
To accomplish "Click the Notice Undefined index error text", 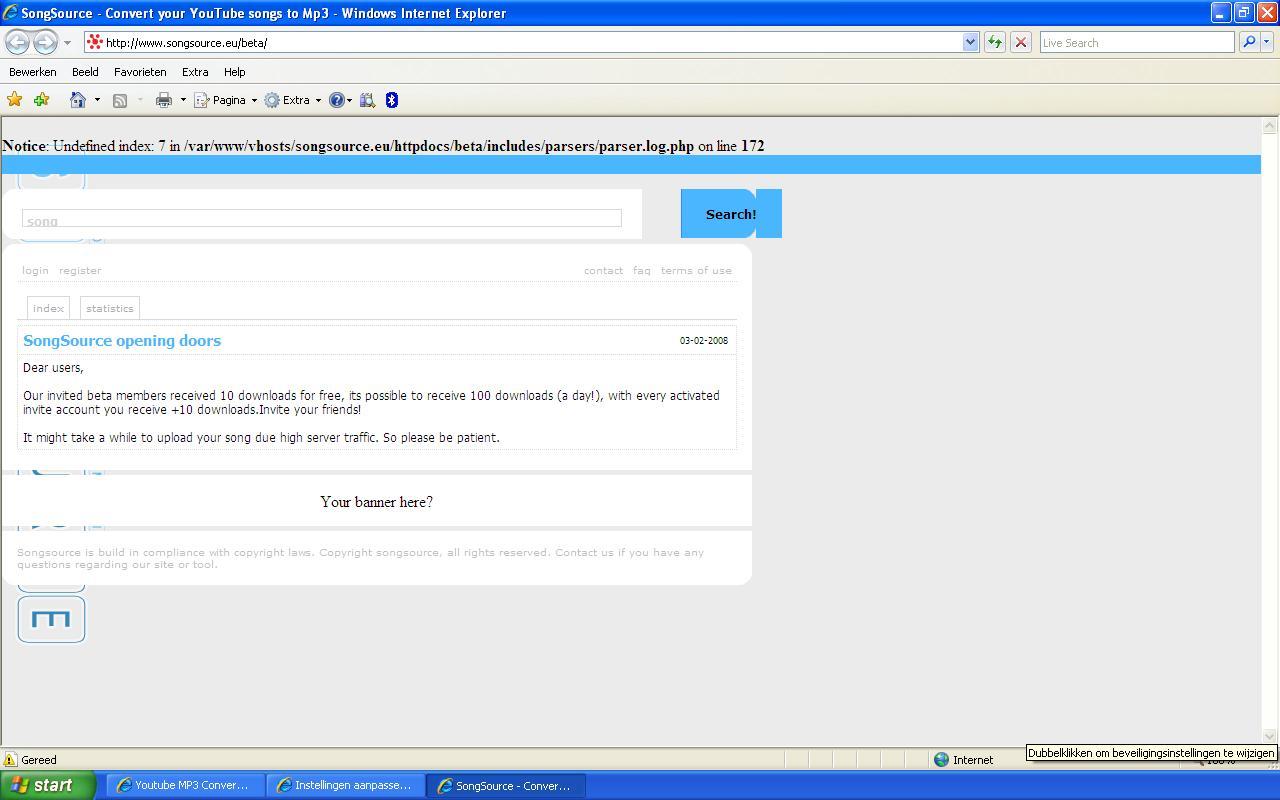I will [x=383, y=146].
